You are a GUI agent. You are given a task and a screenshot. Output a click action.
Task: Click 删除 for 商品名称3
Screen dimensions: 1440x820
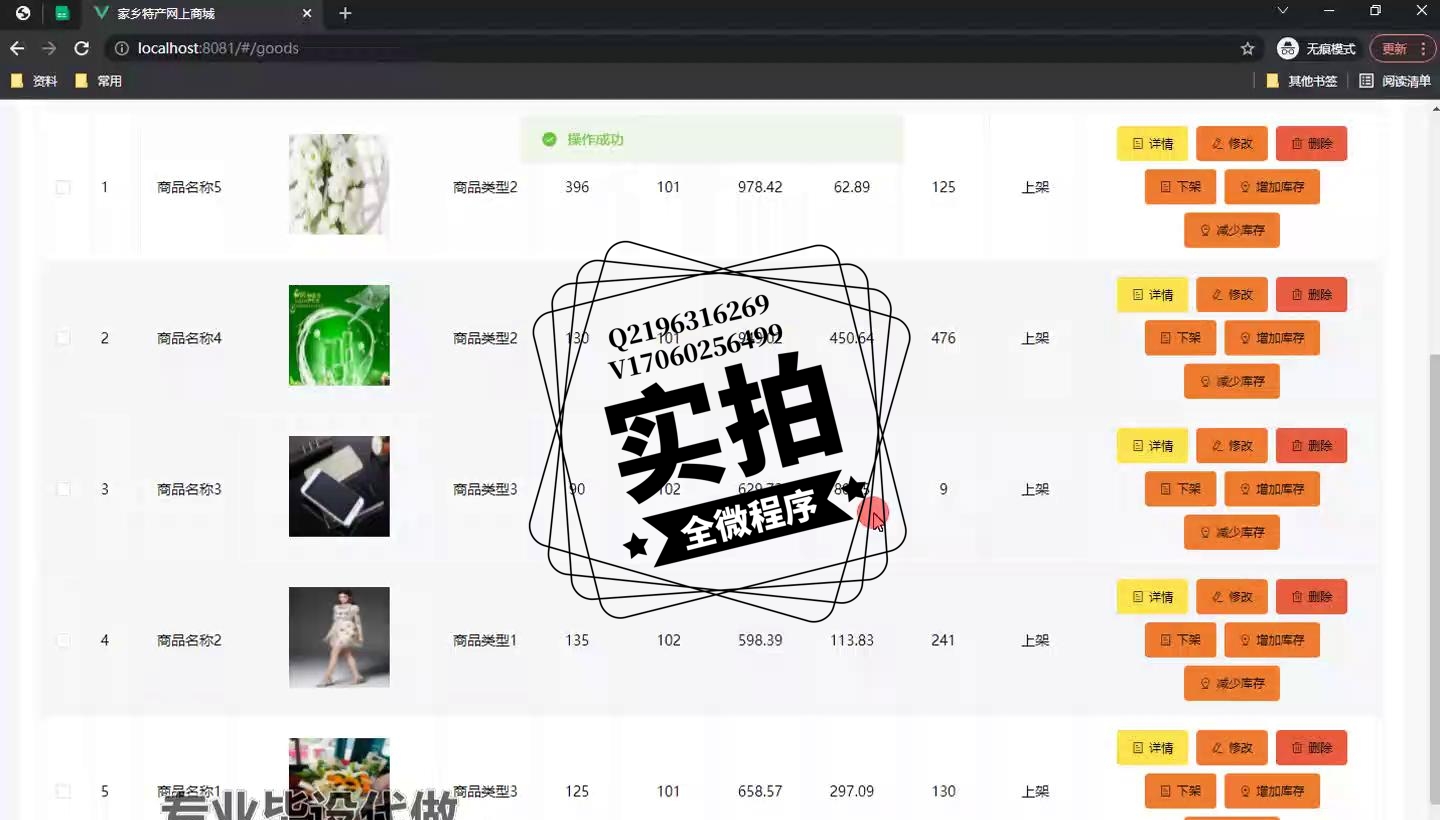(1312, 445)
